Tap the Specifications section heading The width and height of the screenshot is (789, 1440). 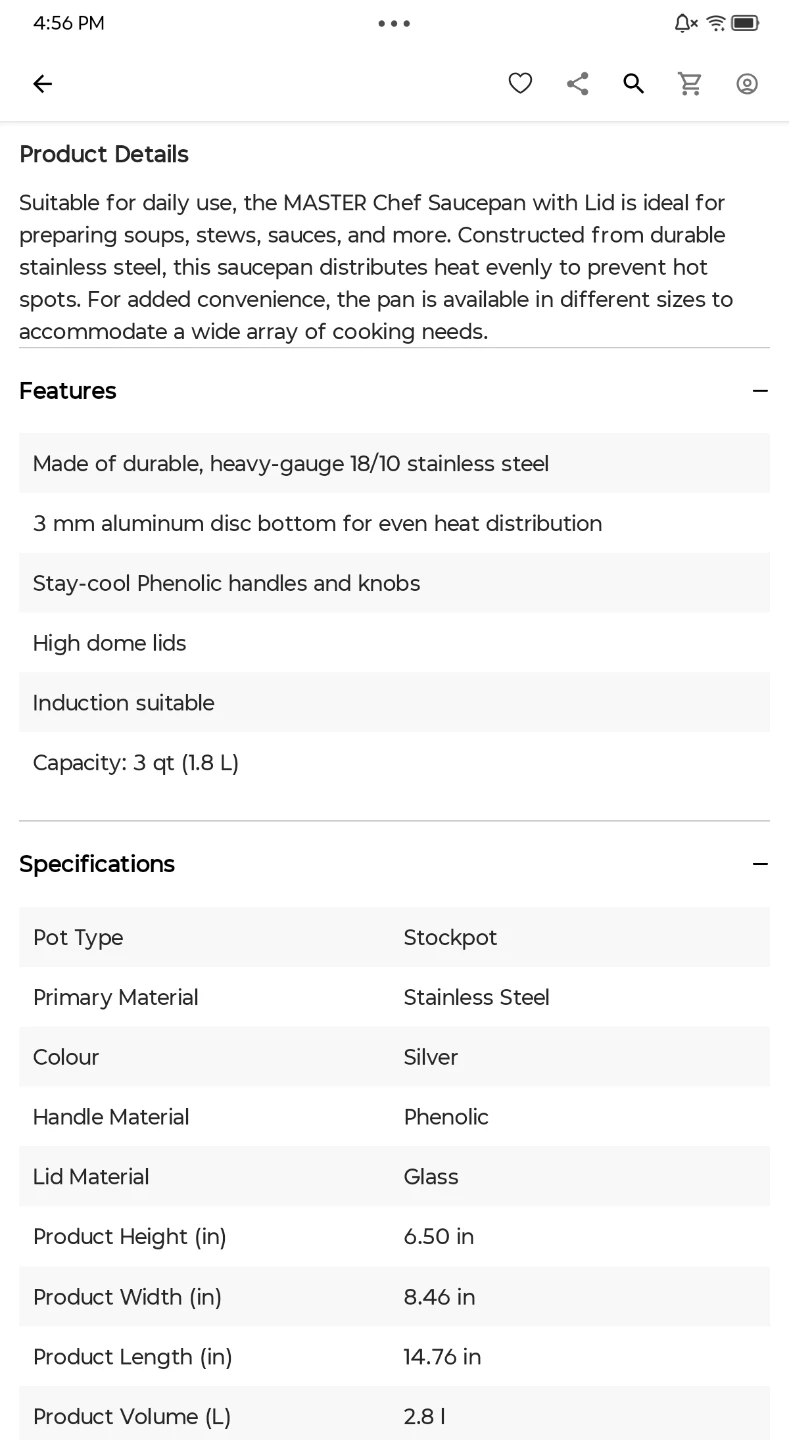point(97,864)
